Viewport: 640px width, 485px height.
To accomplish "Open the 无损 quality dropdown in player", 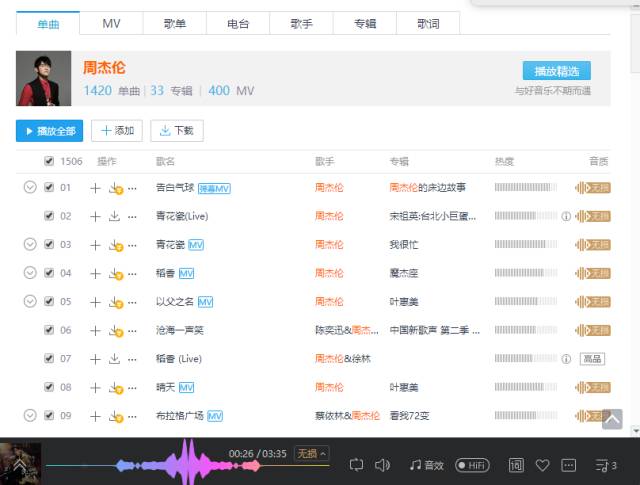I will [312, 454].
